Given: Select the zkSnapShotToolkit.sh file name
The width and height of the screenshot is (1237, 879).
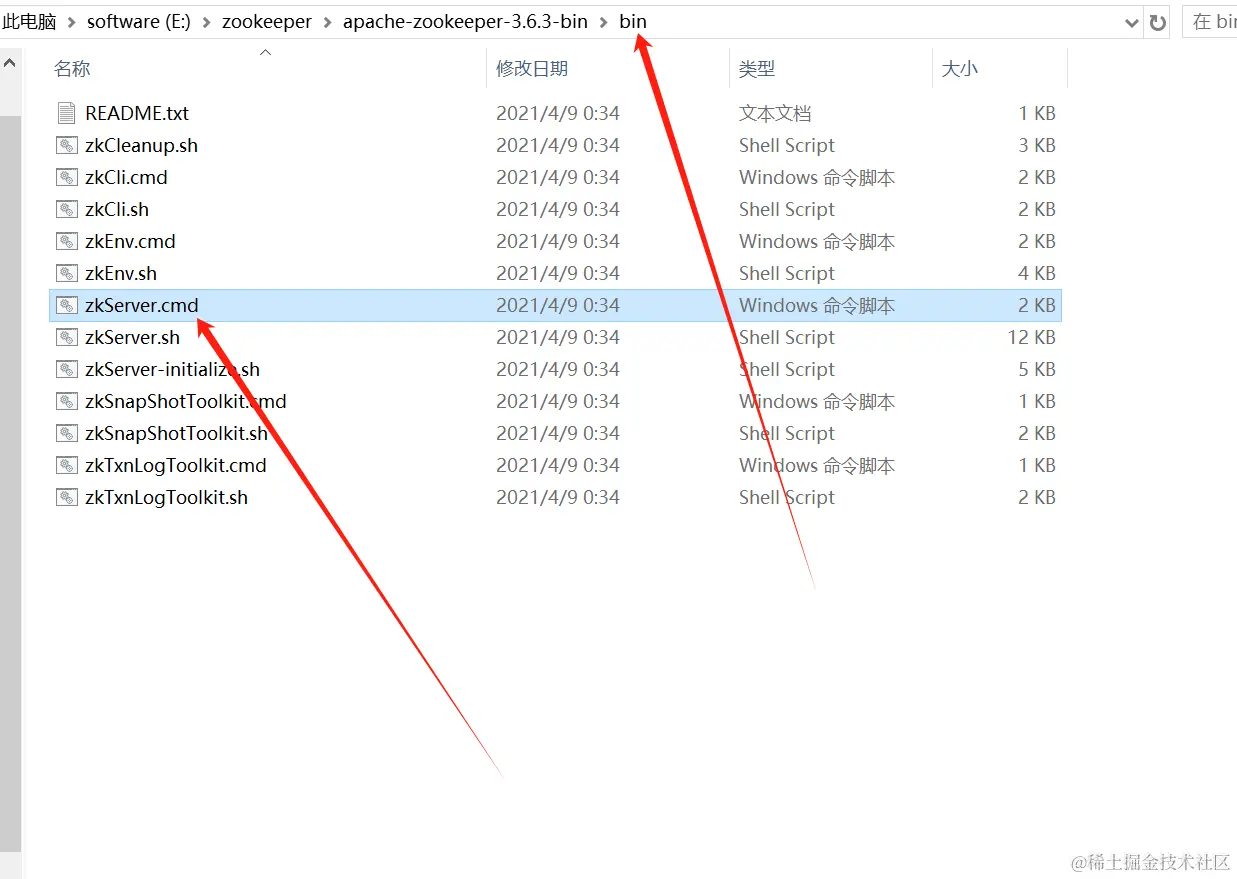Looking at the screenshot, I should click(x=177, y=433).
